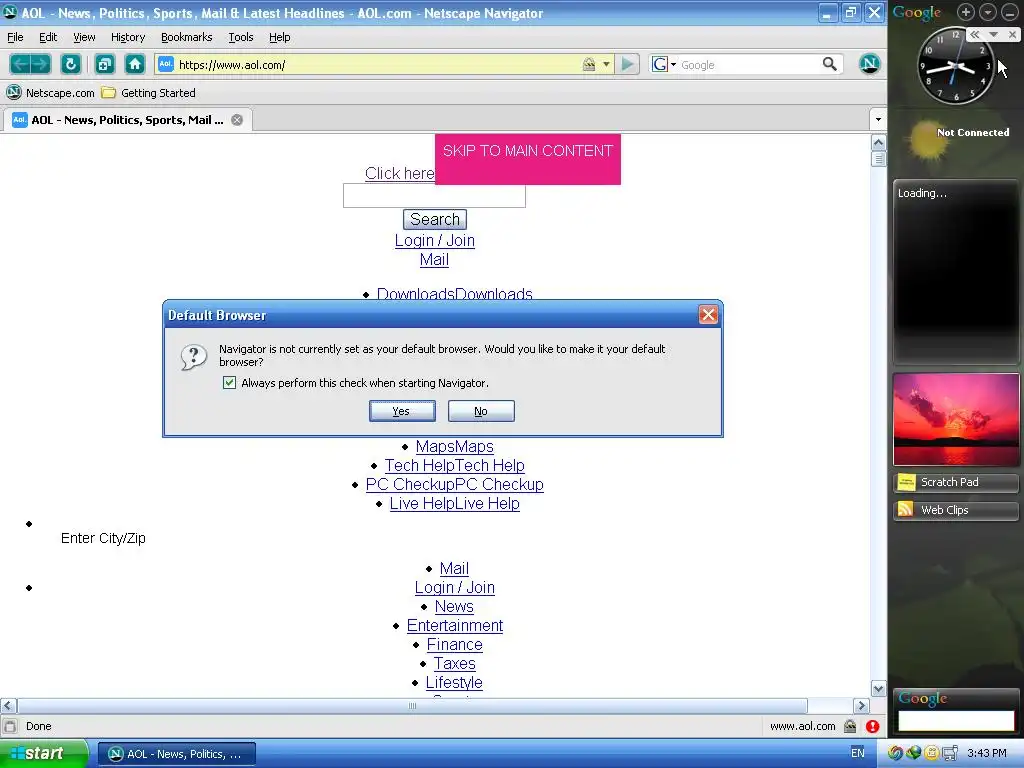Click the status bar padlock icon
1024x768 pixels.
coord(850,726)
